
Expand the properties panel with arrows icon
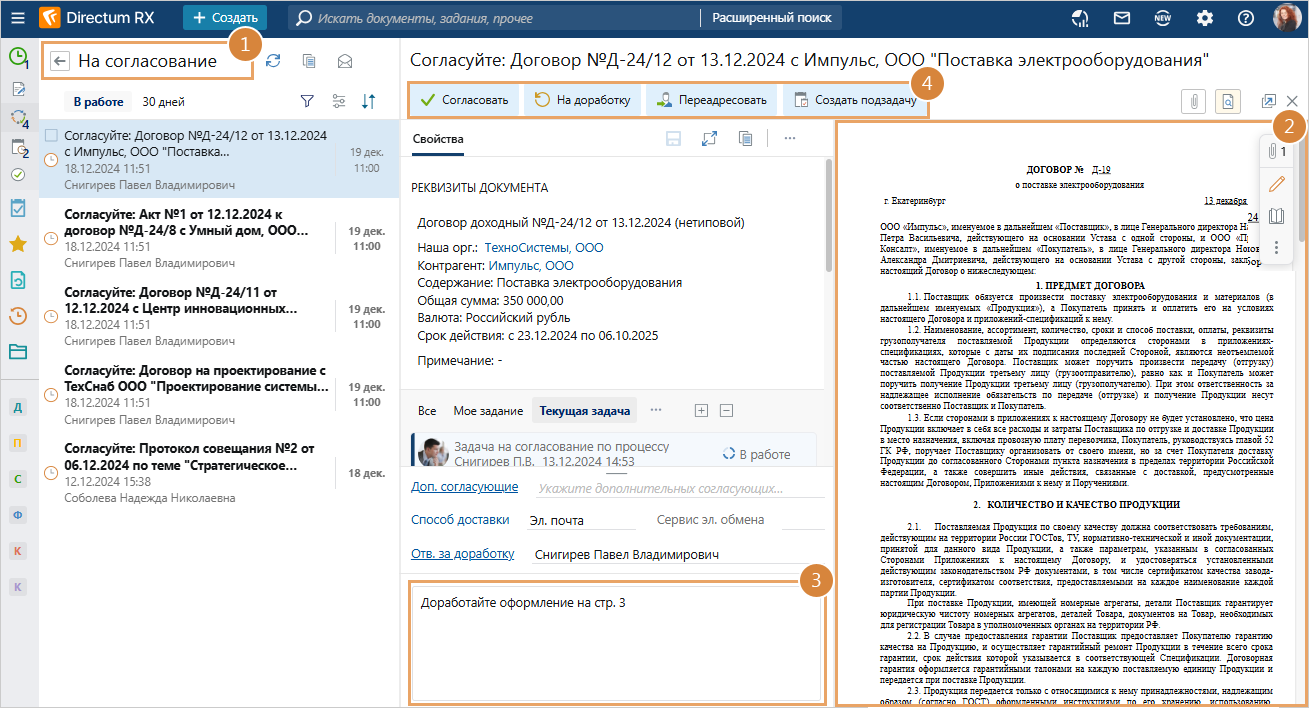[x=709, y=139]
